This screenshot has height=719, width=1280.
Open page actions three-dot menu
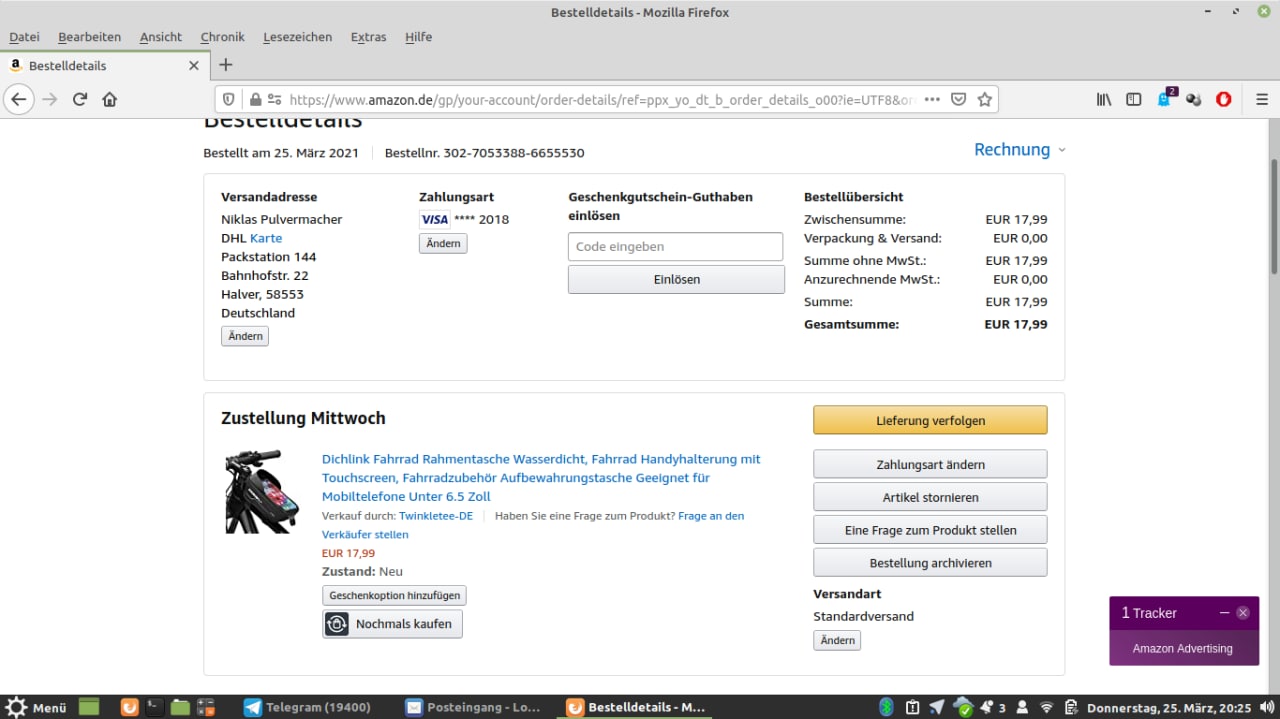[931, 100]
